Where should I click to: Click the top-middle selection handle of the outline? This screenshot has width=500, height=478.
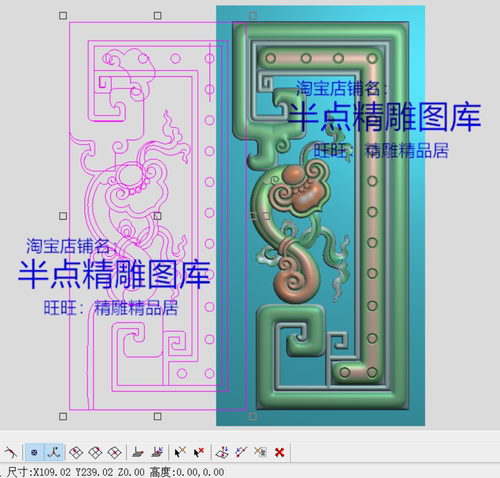point(158,16)
